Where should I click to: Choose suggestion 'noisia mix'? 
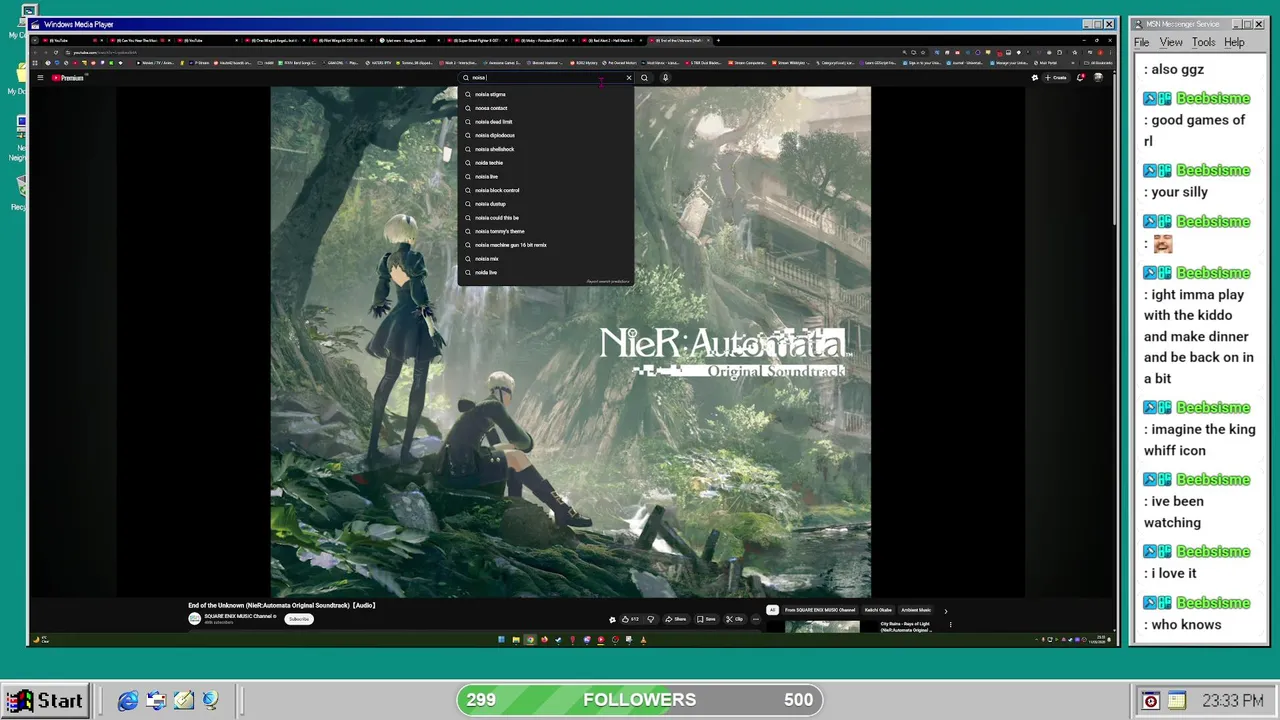[545, 259]
